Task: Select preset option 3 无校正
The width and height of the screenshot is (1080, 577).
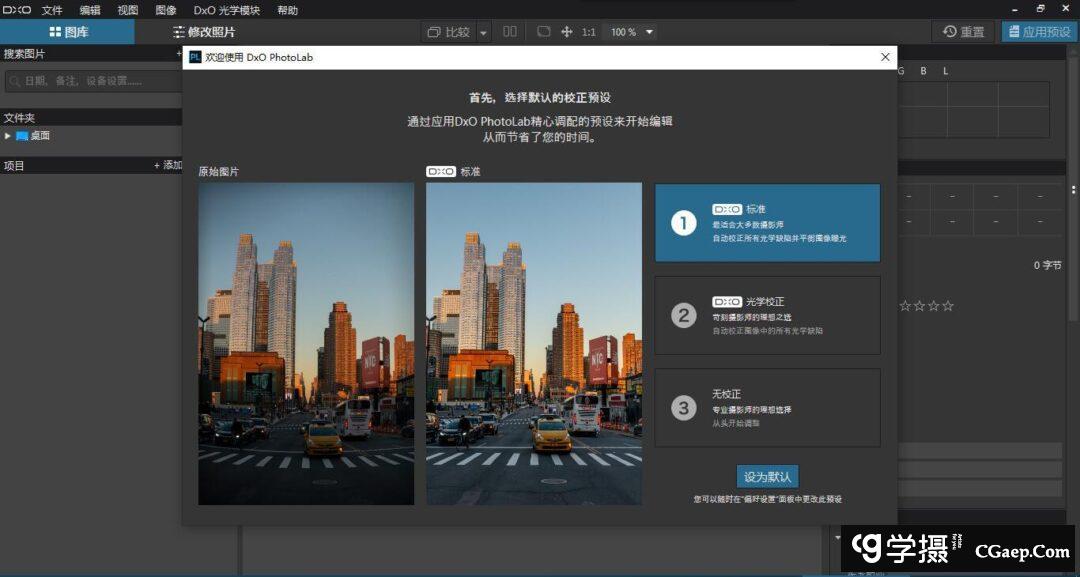Action: pyautogui.click(x=767, y=407)
